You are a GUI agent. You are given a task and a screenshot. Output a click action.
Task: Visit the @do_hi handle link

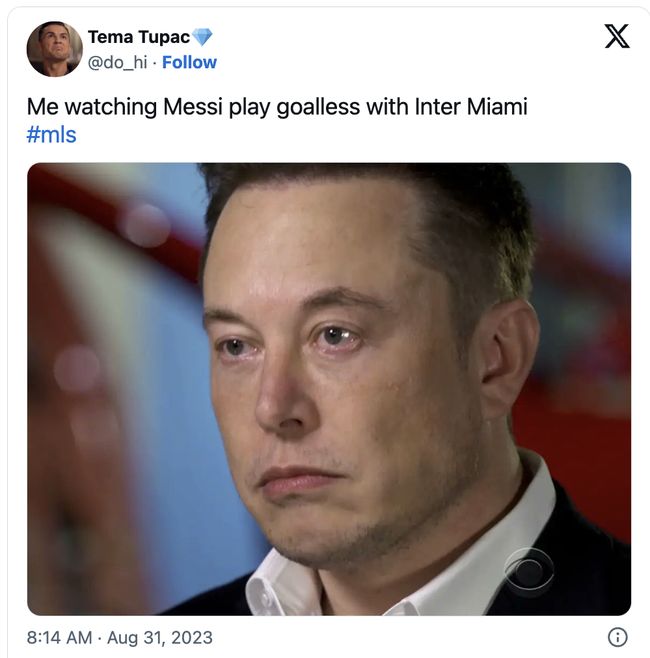pos(117,63)
